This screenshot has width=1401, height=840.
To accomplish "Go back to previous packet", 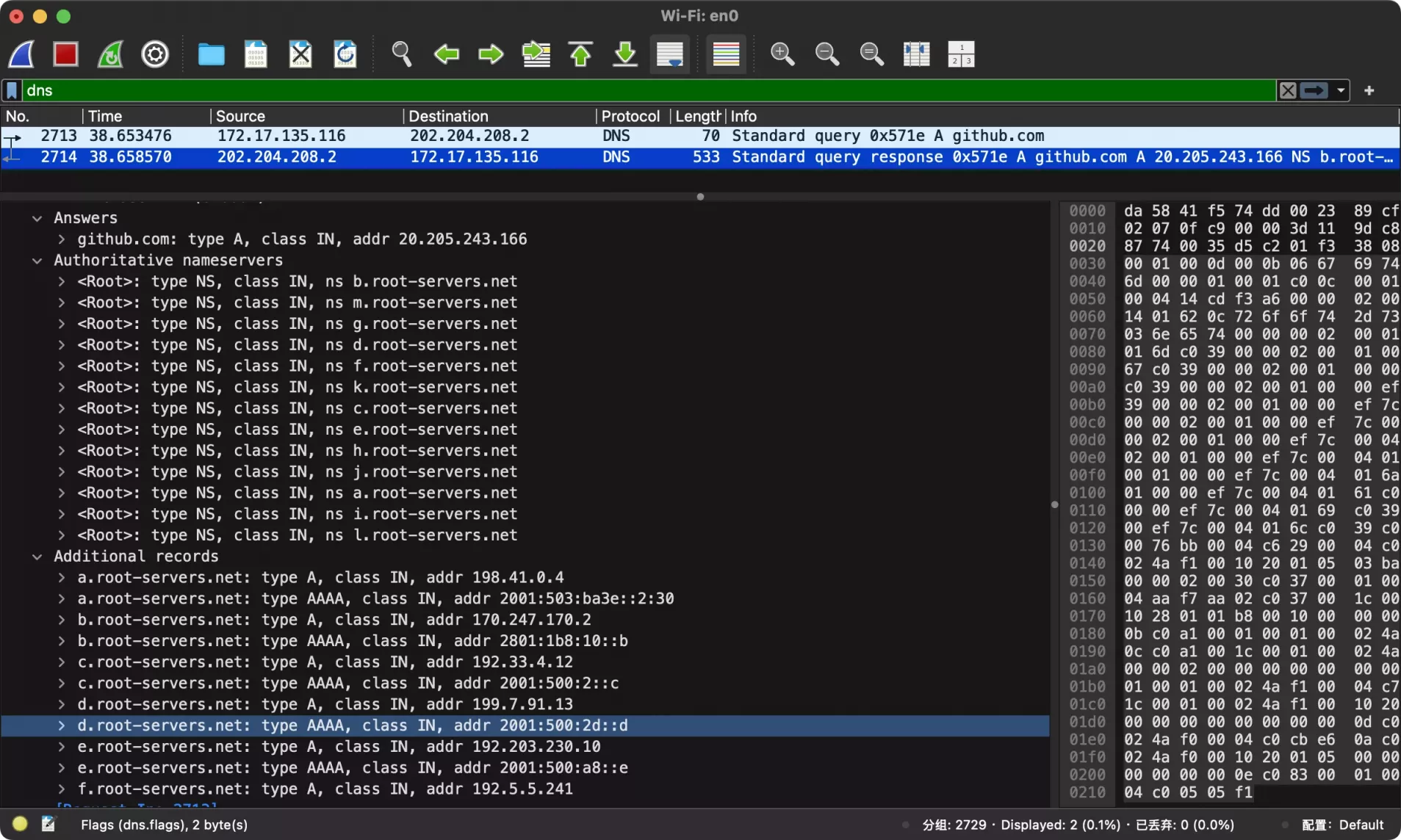I will tap(446, 54).
